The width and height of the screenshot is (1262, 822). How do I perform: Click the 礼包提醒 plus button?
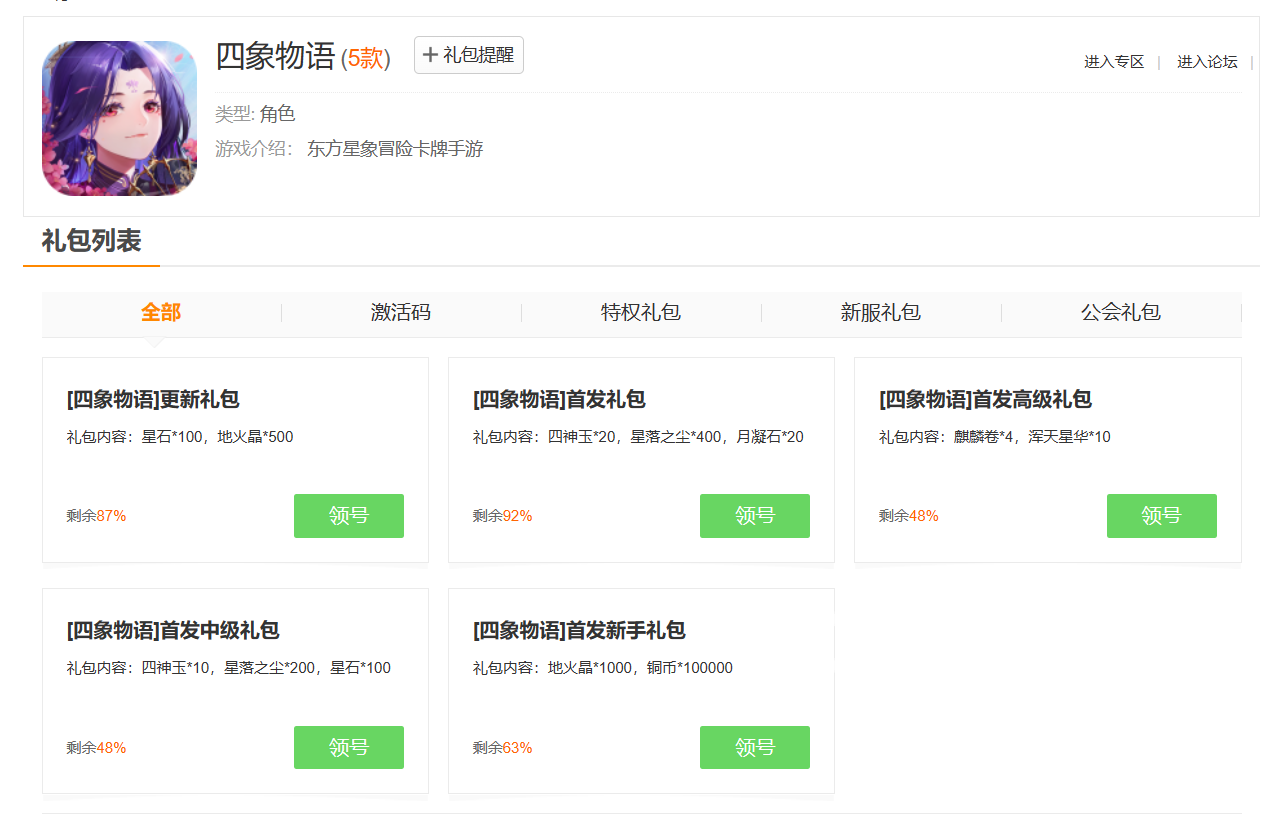[x=468, y=55]
